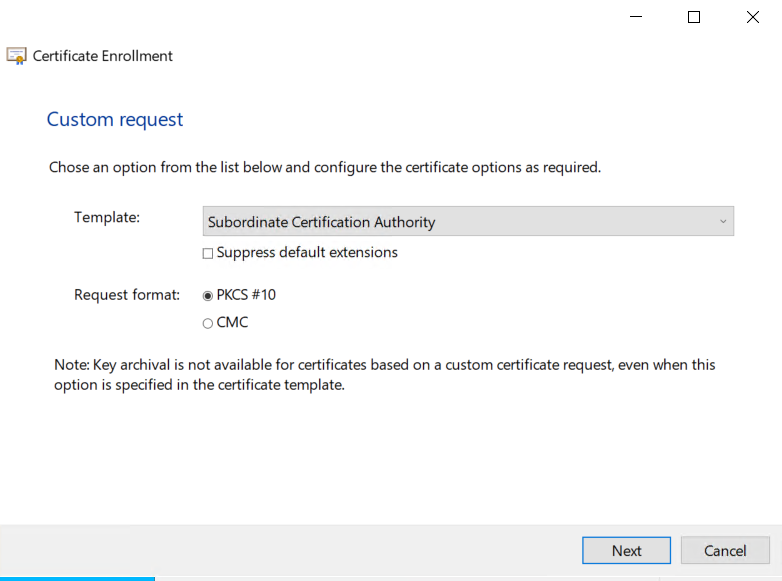Click the blue progress bar at the bottom
The width and height of the screenshot is (782, 581).
(x=77, y=578)
